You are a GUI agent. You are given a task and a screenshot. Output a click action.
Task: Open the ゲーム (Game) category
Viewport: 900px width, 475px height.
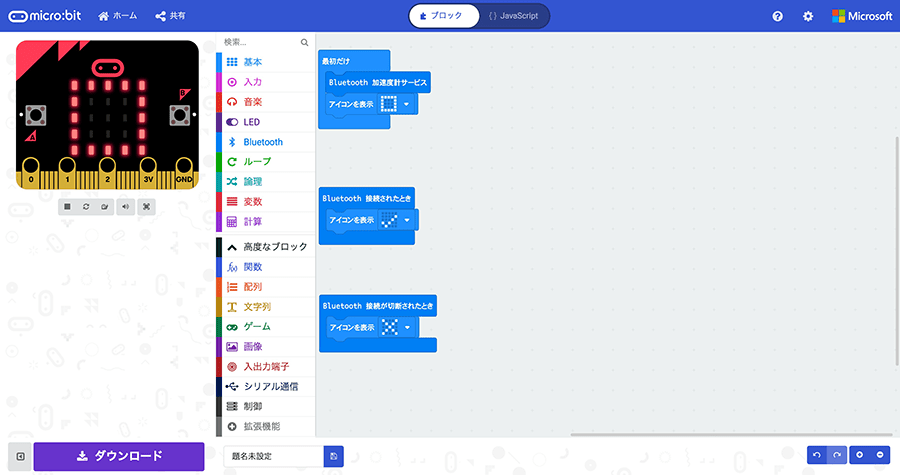(266, 326)
